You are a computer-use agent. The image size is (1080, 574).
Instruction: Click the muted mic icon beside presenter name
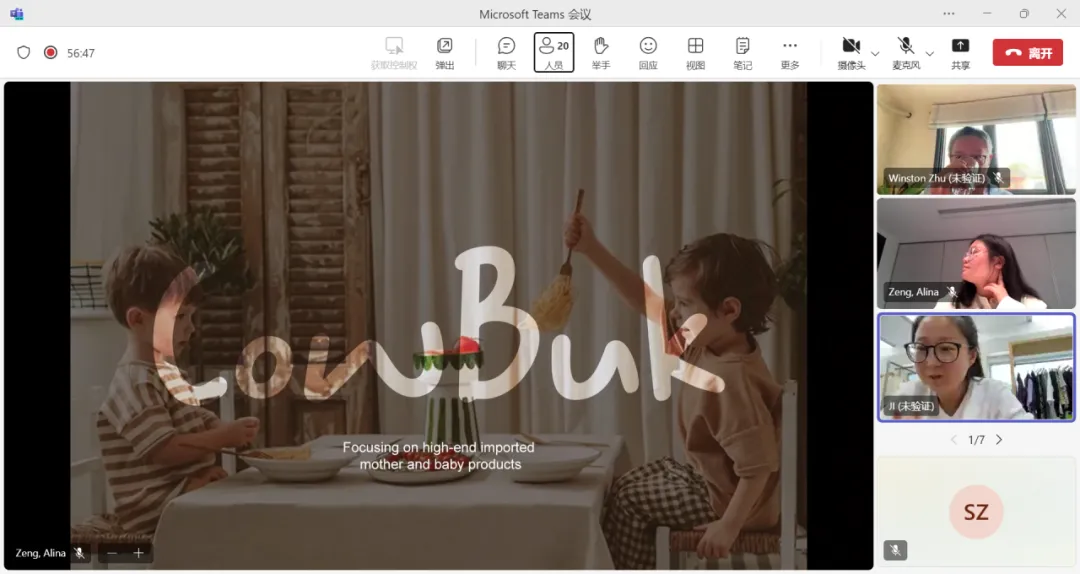click(x=80, y=553)
